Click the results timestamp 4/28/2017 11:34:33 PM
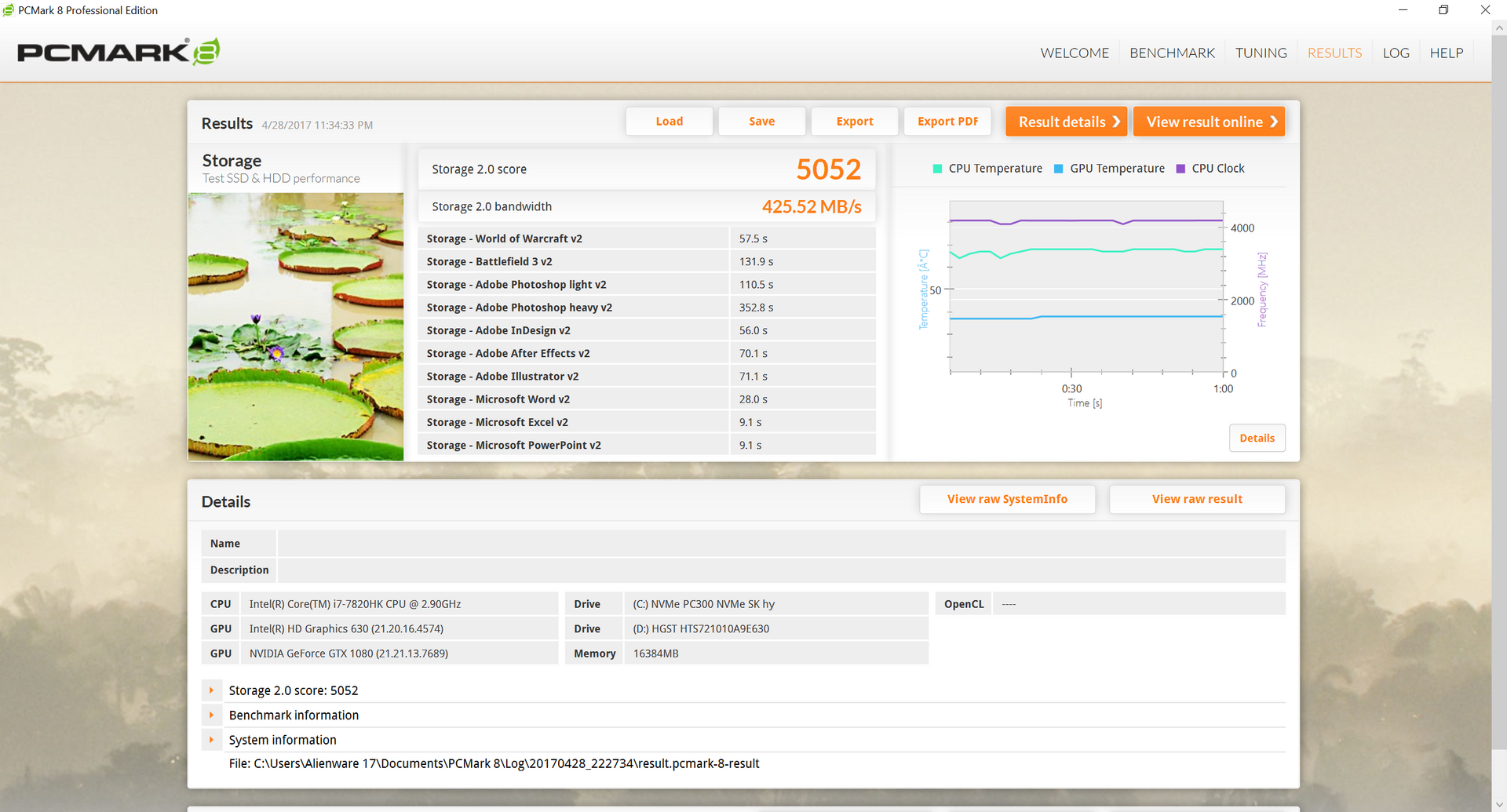The height and width of the screenshot is (812, 1507). coord(317,126)
